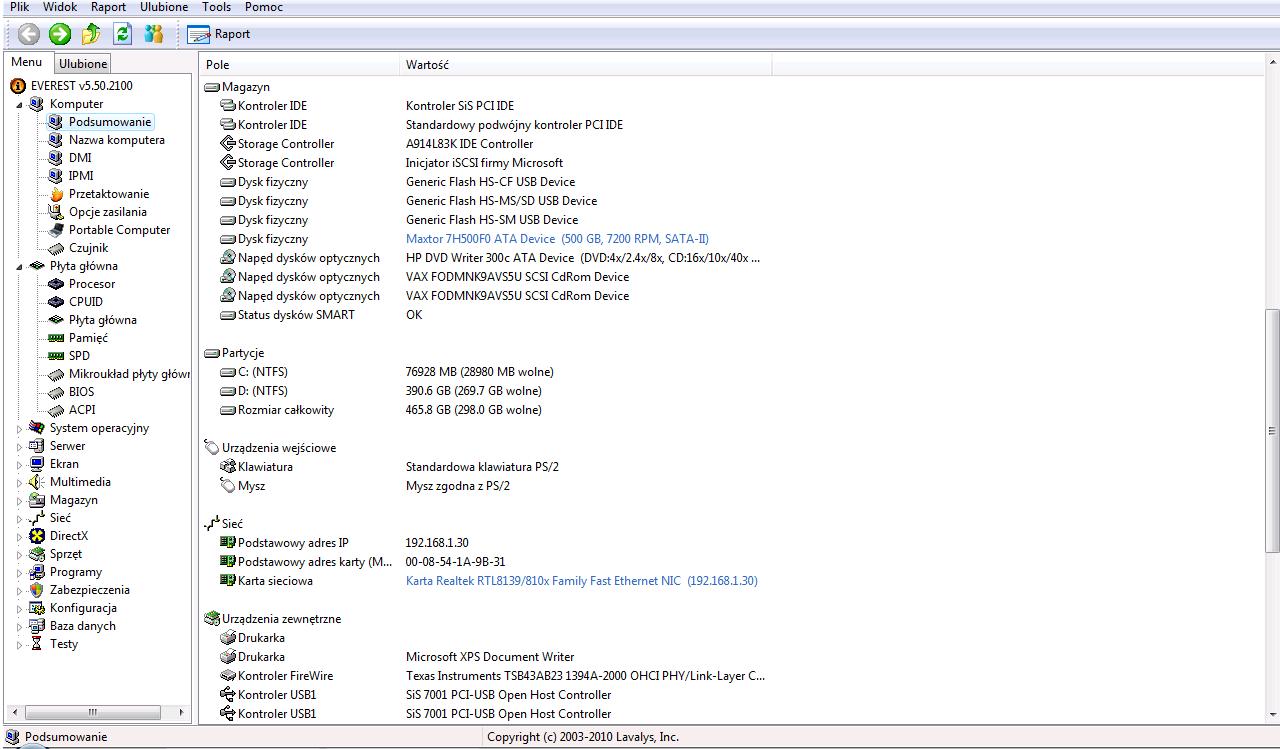Select Mikroukład płyty głównej tree item
The image size is (1280, 749).
point(129,374)
